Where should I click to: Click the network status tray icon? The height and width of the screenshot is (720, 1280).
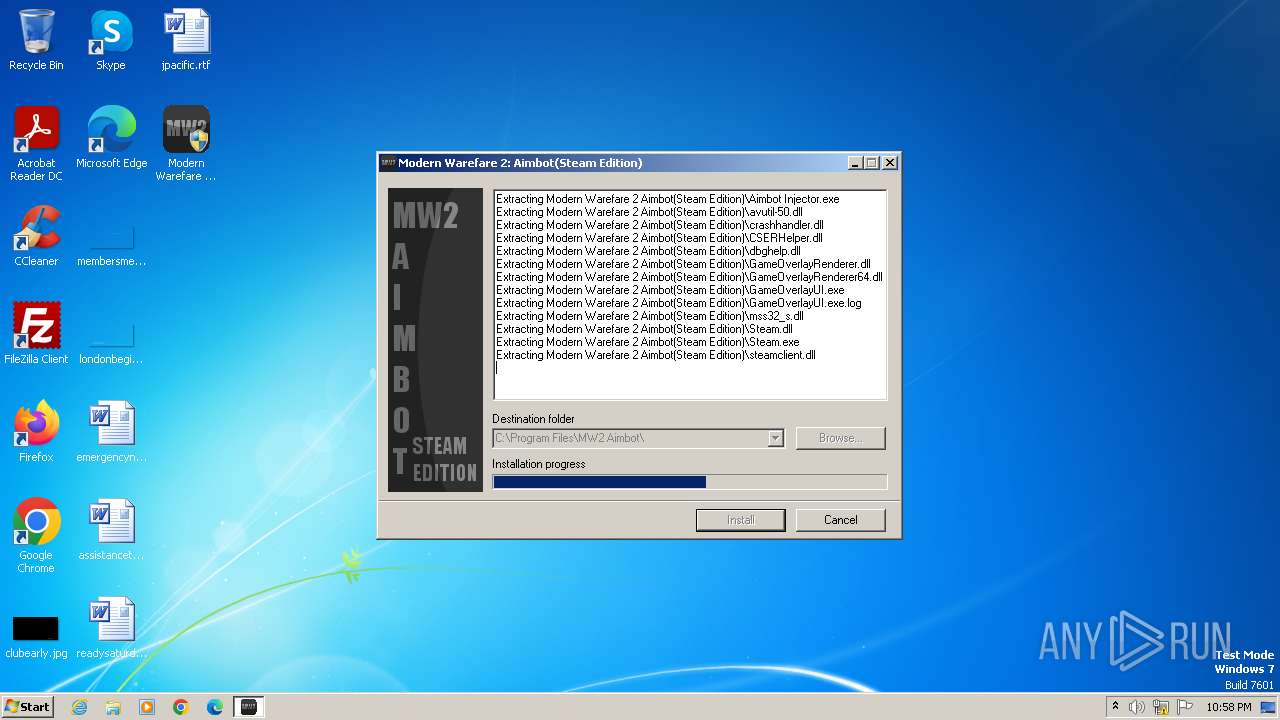(1161, 707)
